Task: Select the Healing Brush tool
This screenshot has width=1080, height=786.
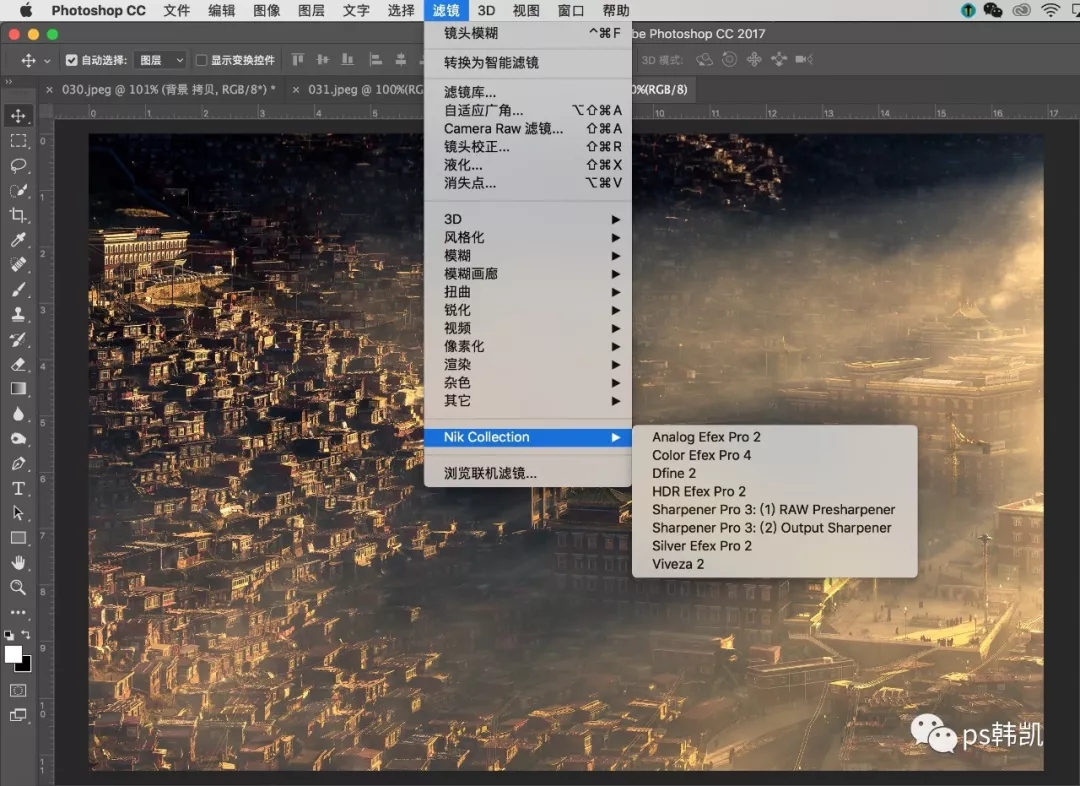Action: tap(19, 265)
